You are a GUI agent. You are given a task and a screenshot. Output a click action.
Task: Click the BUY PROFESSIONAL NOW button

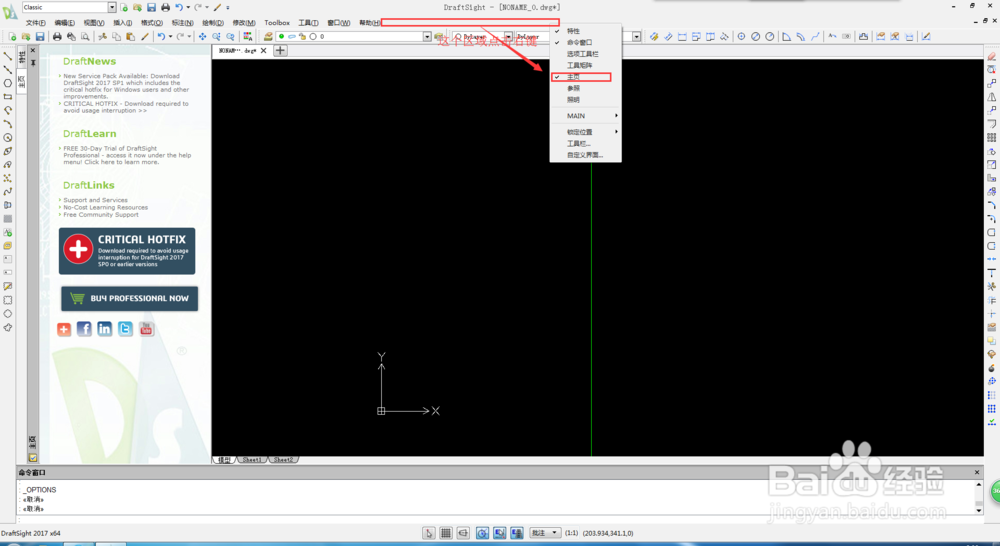click(129, 298)
